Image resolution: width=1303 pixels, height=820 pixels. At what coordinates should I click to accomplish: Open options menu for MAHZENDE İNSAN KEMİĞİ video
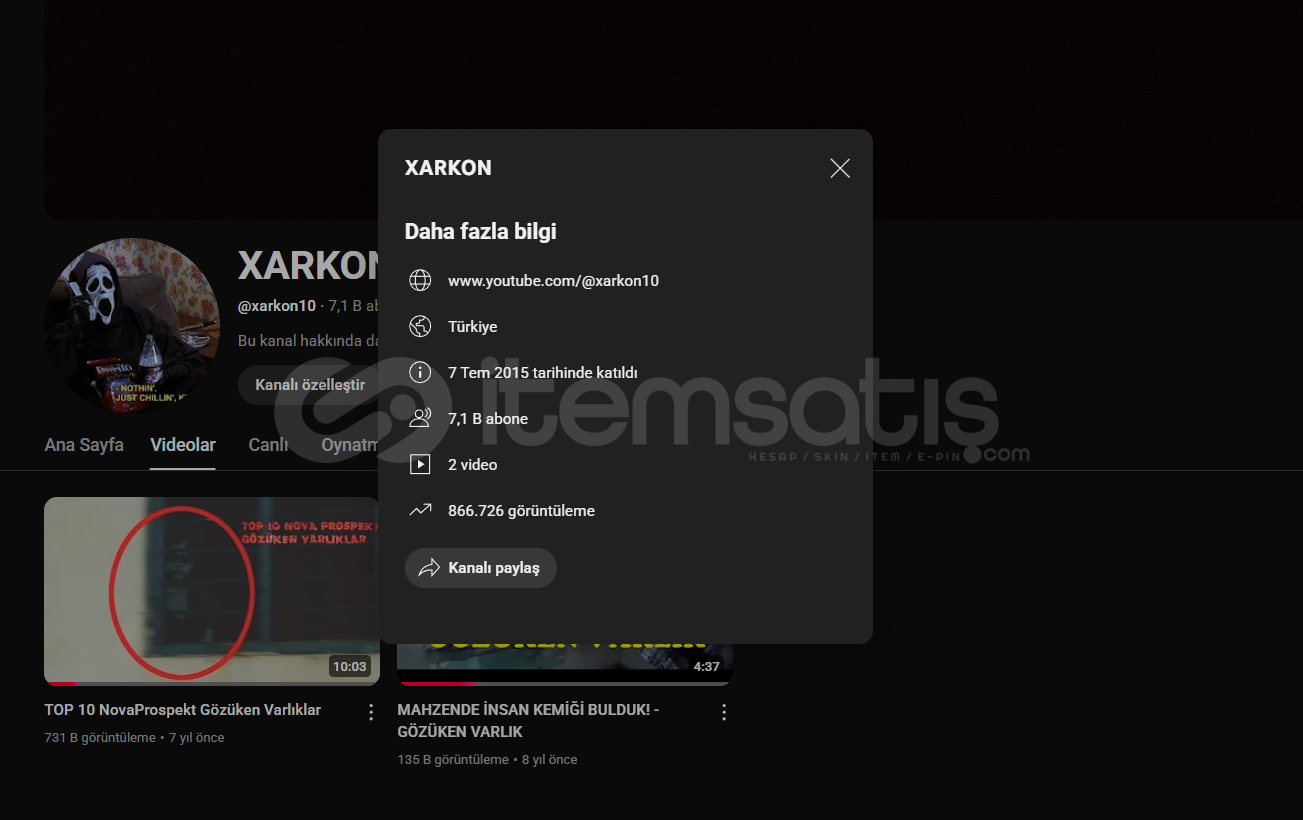tap(724, 712)
